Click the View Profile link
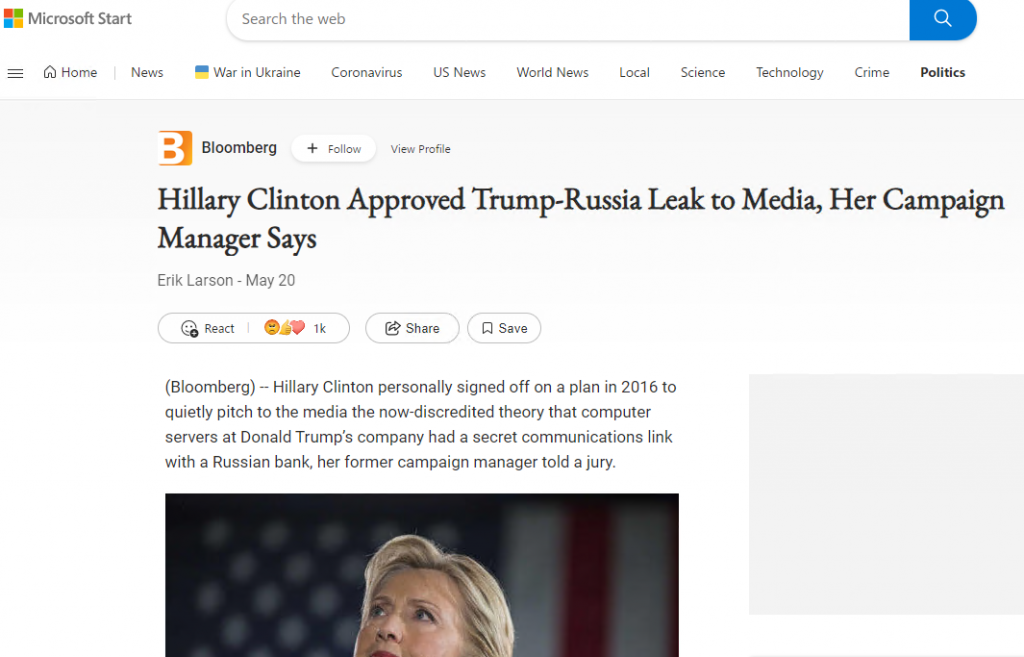 [421, 149]
